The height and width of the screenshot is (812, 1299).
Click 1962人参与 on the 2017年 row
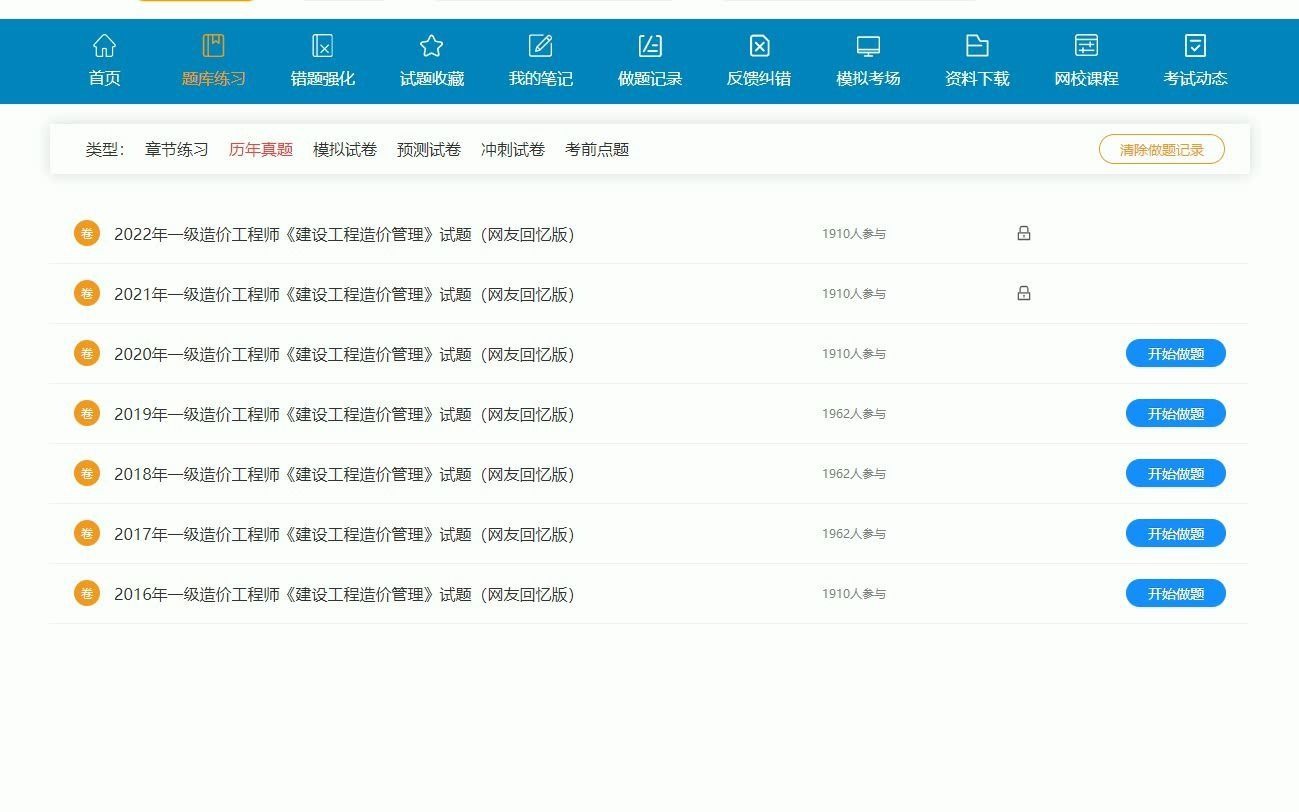854,534
